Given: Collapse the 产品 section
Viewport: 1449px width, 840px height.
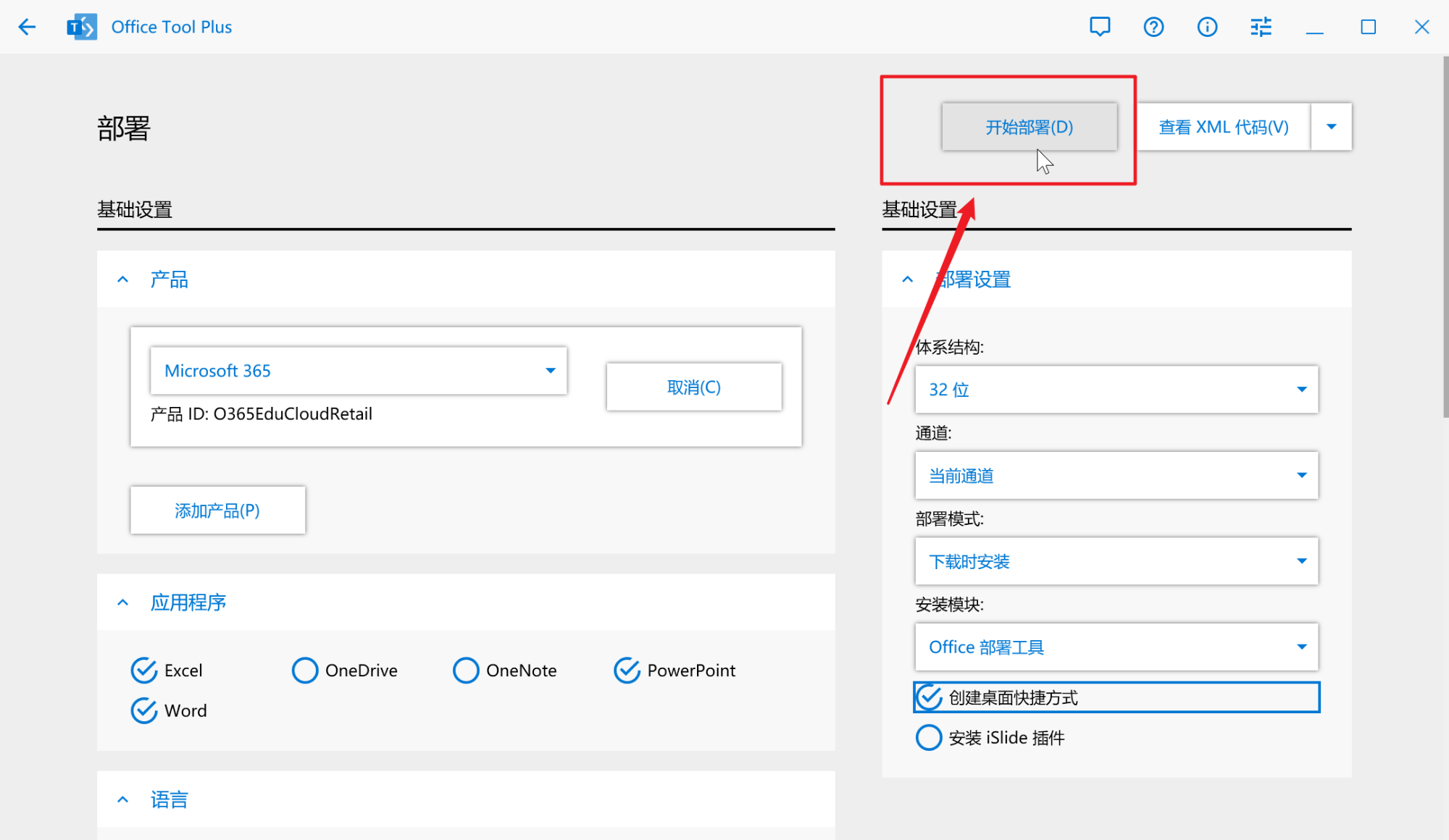Looking at the screenshot, I should point(123,280).
